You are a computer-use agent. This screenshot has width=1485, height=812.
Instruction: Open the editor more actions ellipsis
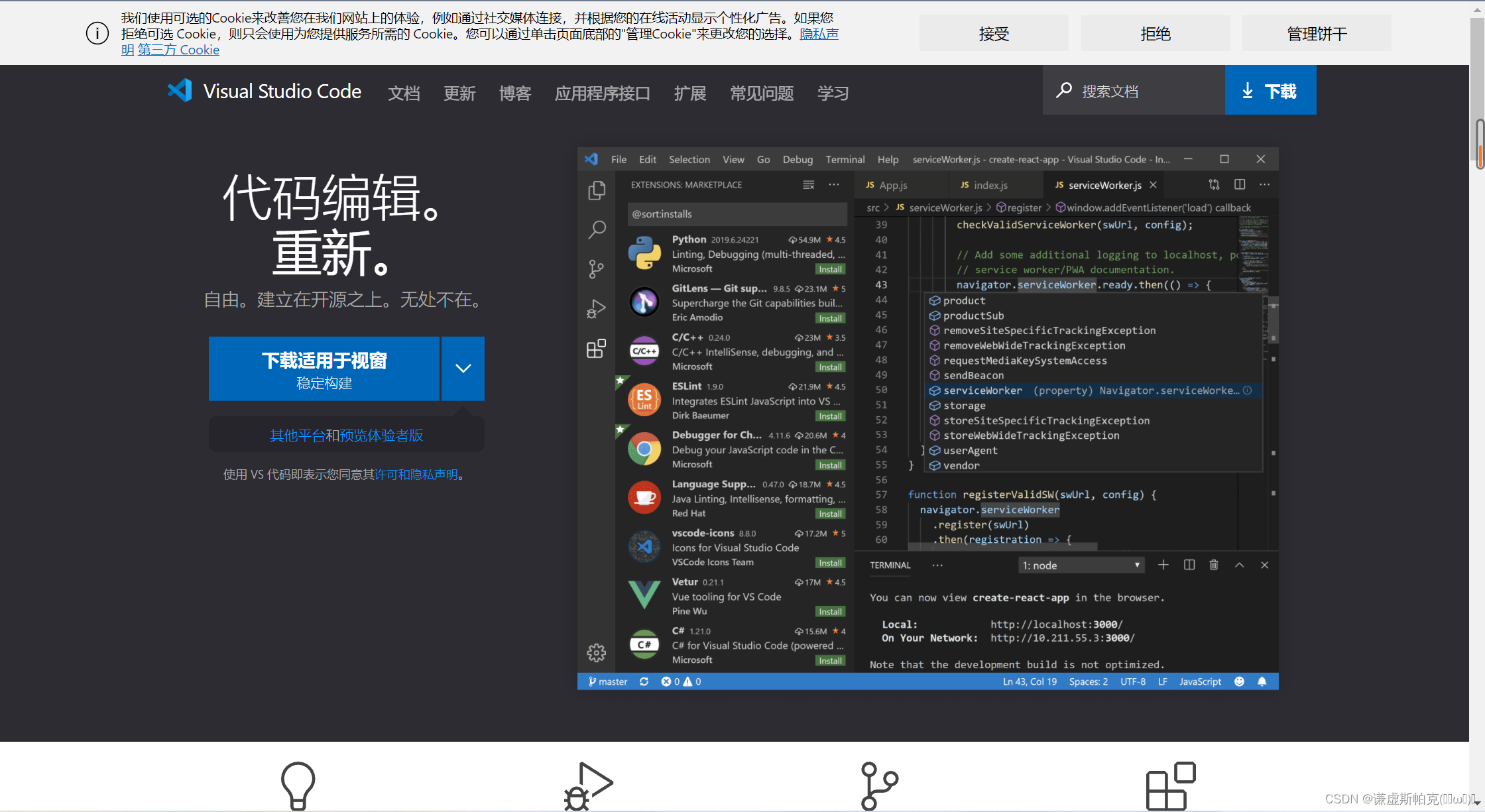point(1265,185)
